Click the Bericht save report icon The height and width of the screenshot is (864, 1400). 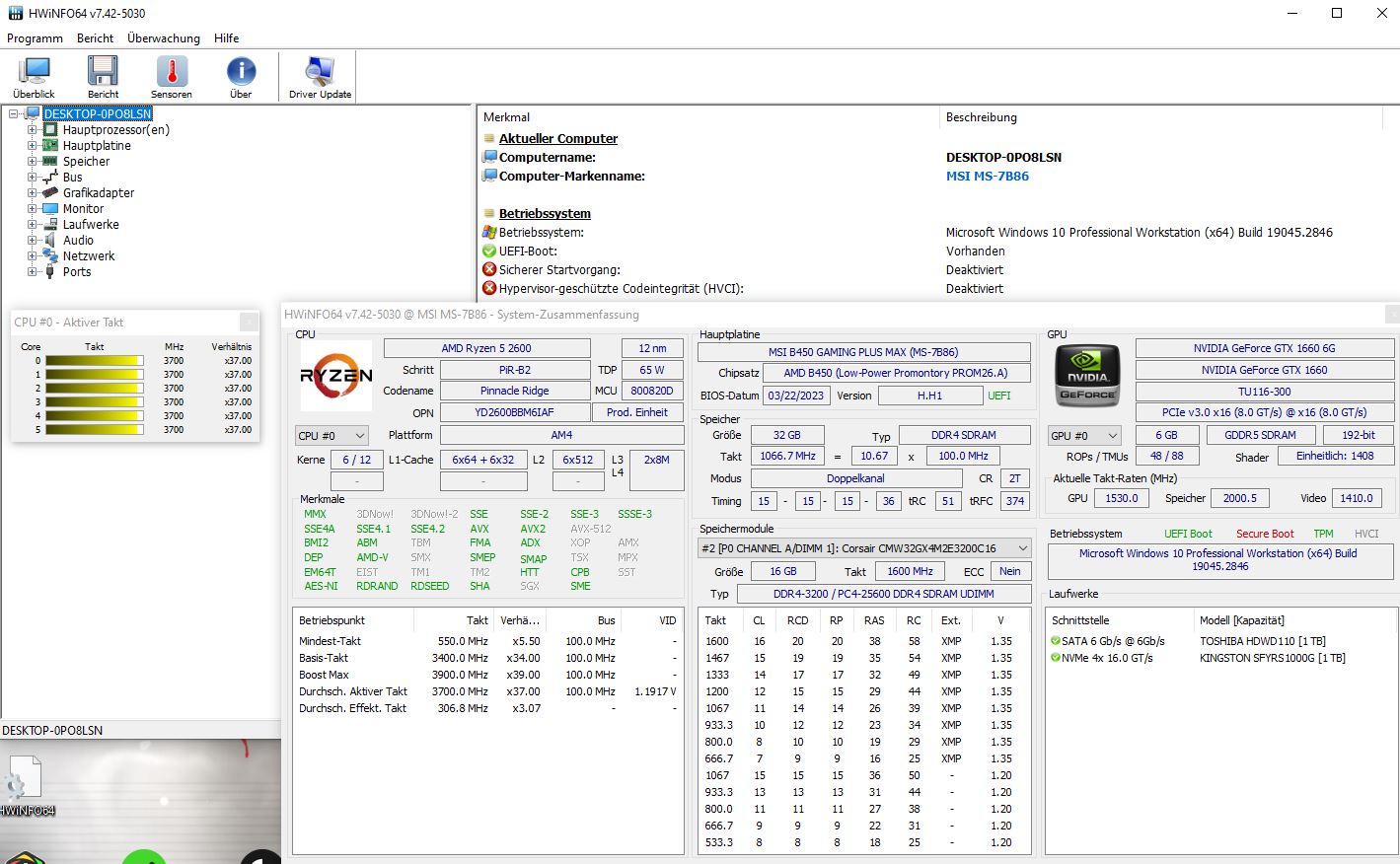pos(103,77)
